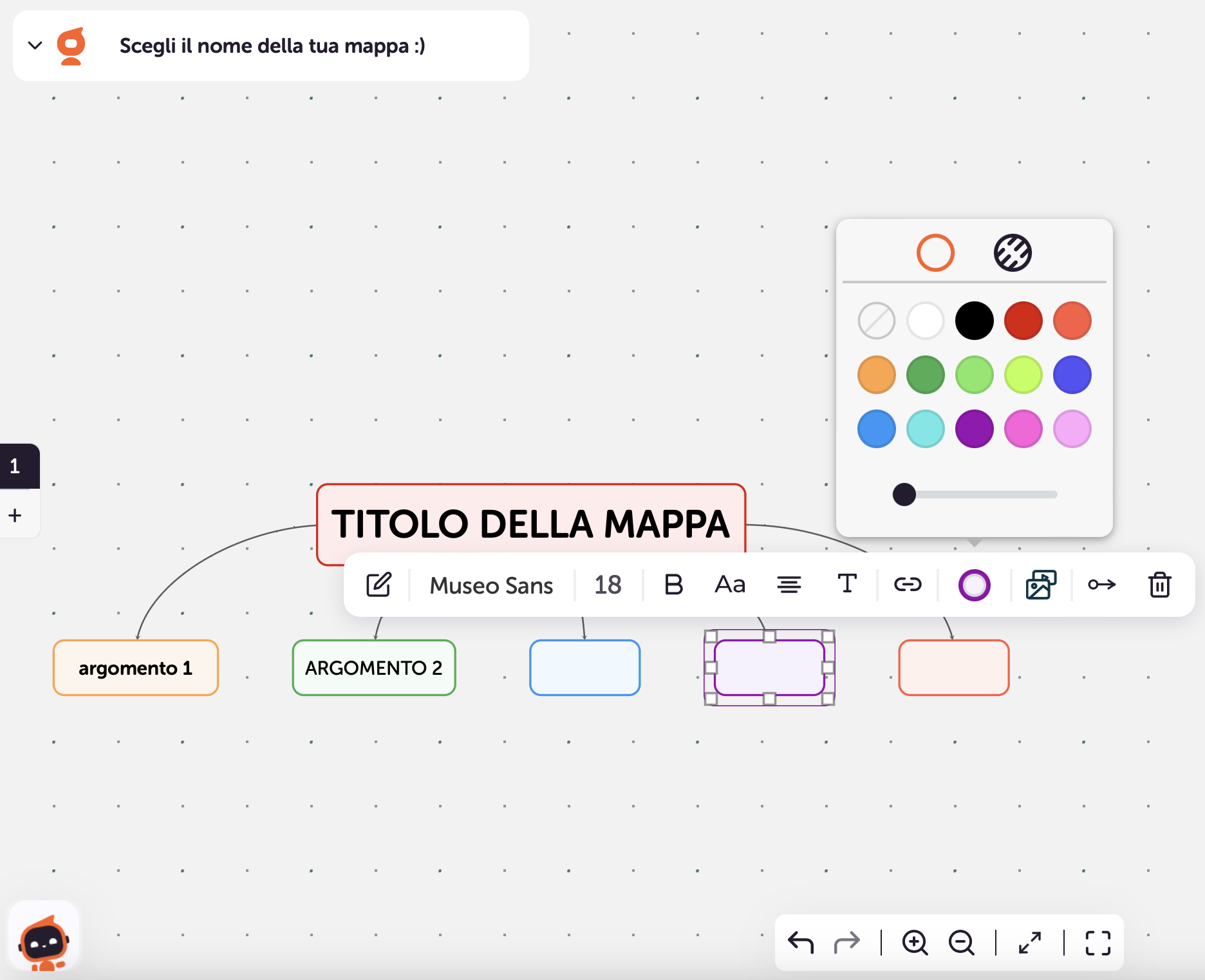Insert a link using the chain icon
This screenshot has width=1205, height=980.
[x=907, y=585]
